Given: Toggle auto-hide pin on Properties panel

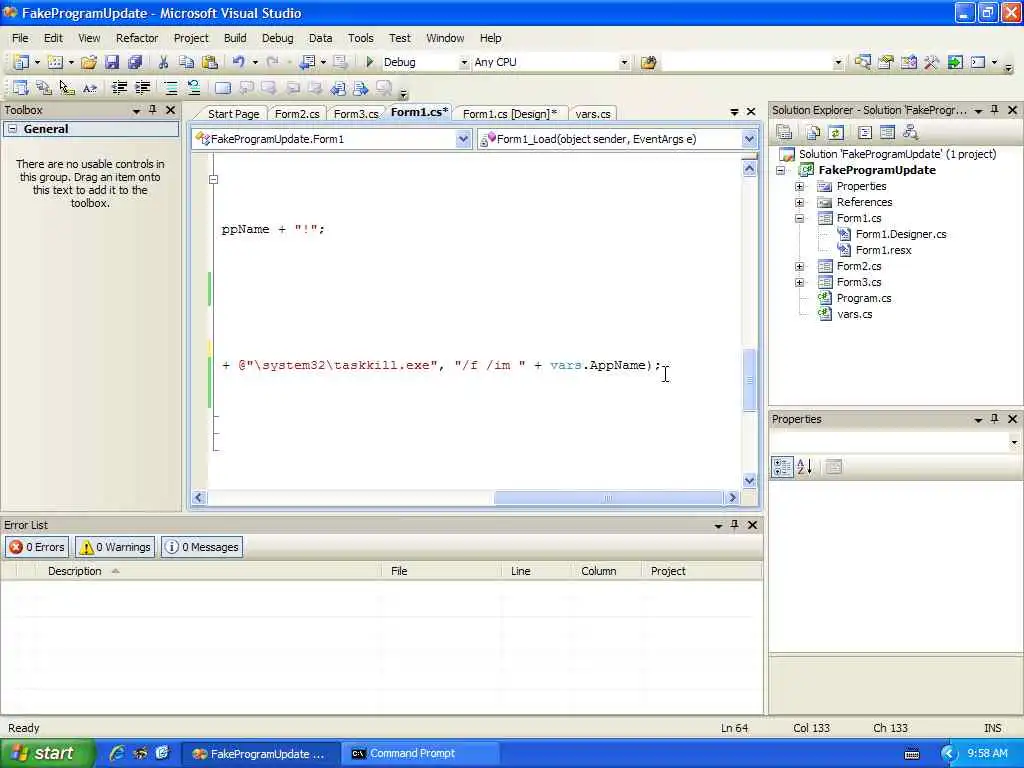Looking at the screenshot, I should [x=995, y=419].
